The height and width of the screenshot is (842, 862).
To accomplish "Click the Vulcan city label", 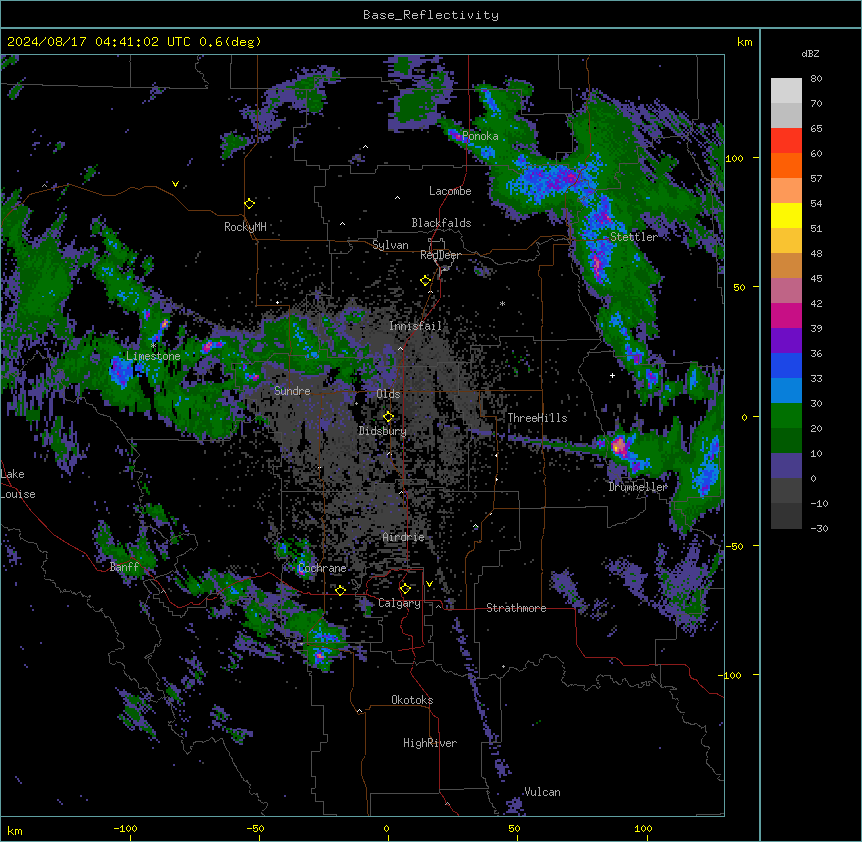I will coord(542,792).
